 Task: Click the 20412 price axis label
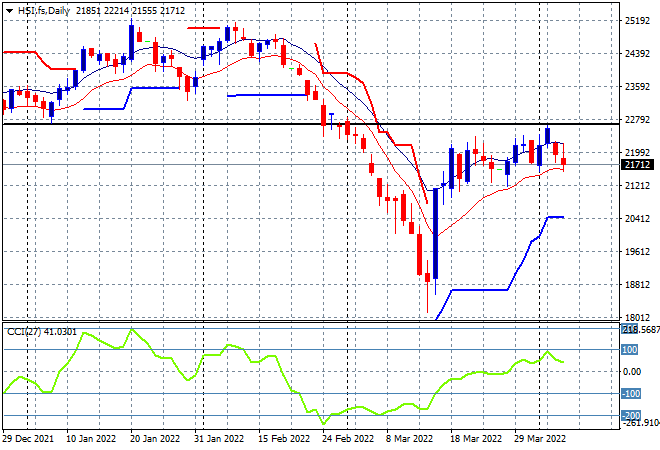tap(637, 218)
